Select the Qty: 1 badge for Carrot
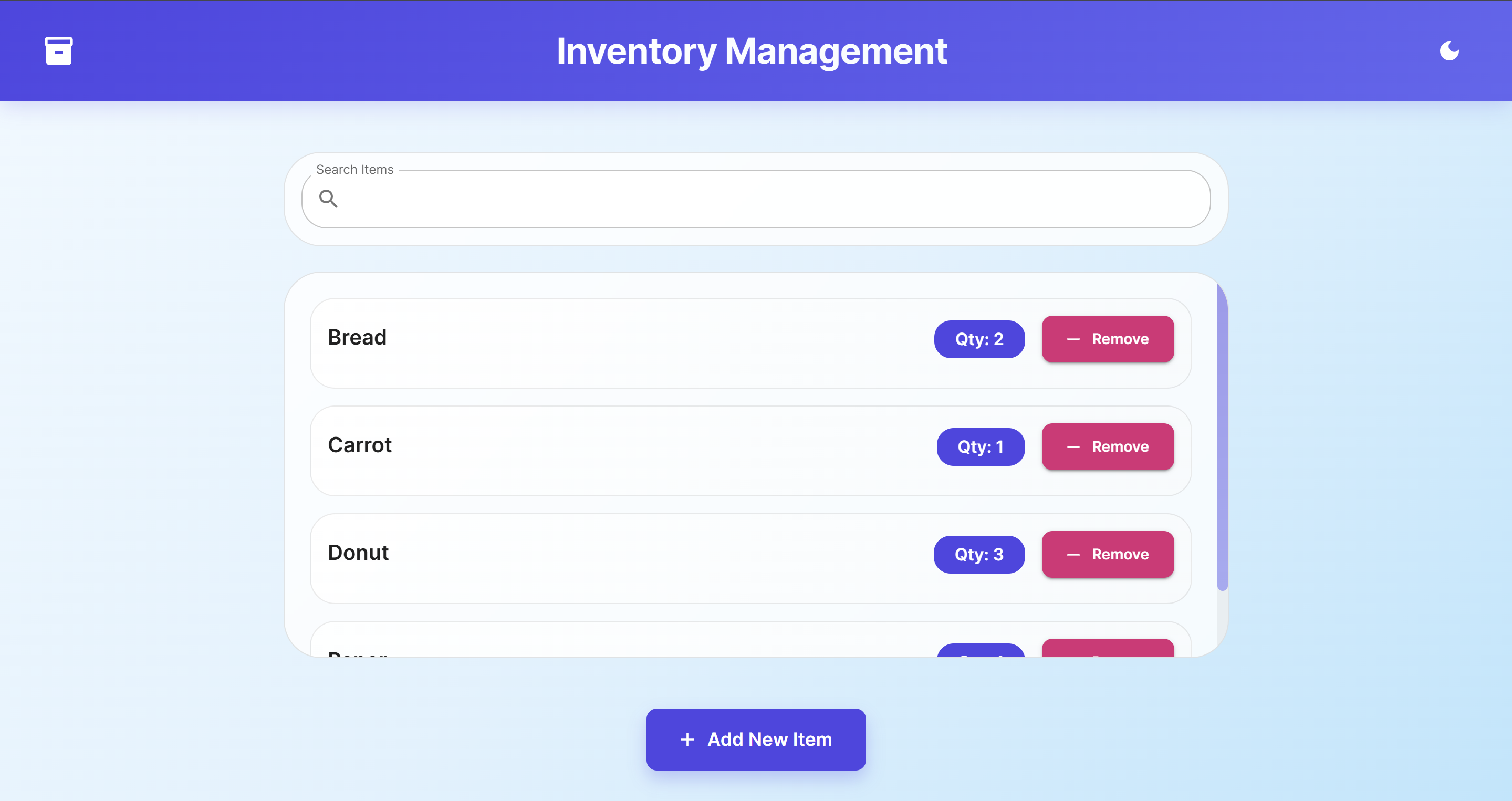The image size is (1512, 801). point(980,446)
